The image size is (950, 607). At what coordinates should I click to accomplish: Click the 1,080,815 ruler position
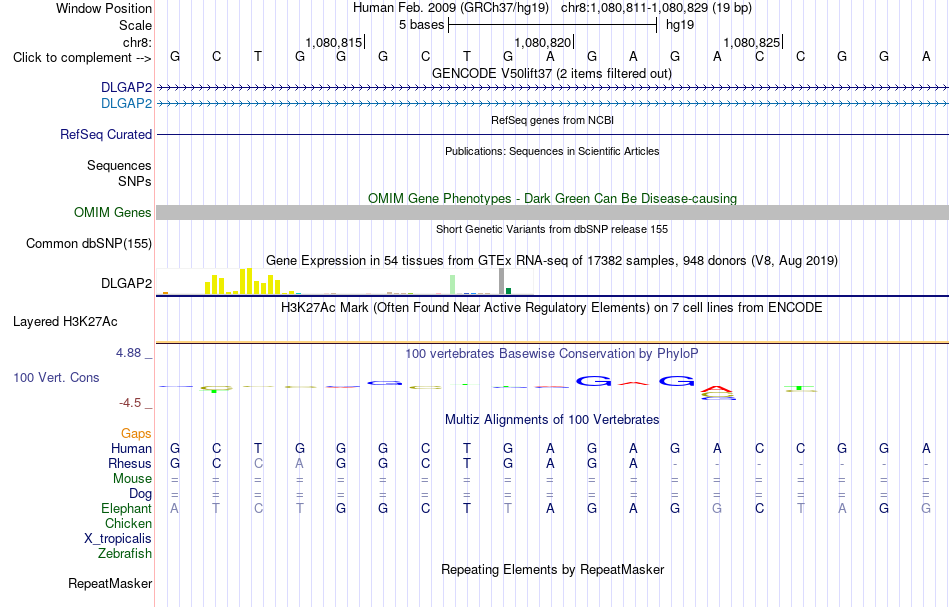click(x=333, y=42)
